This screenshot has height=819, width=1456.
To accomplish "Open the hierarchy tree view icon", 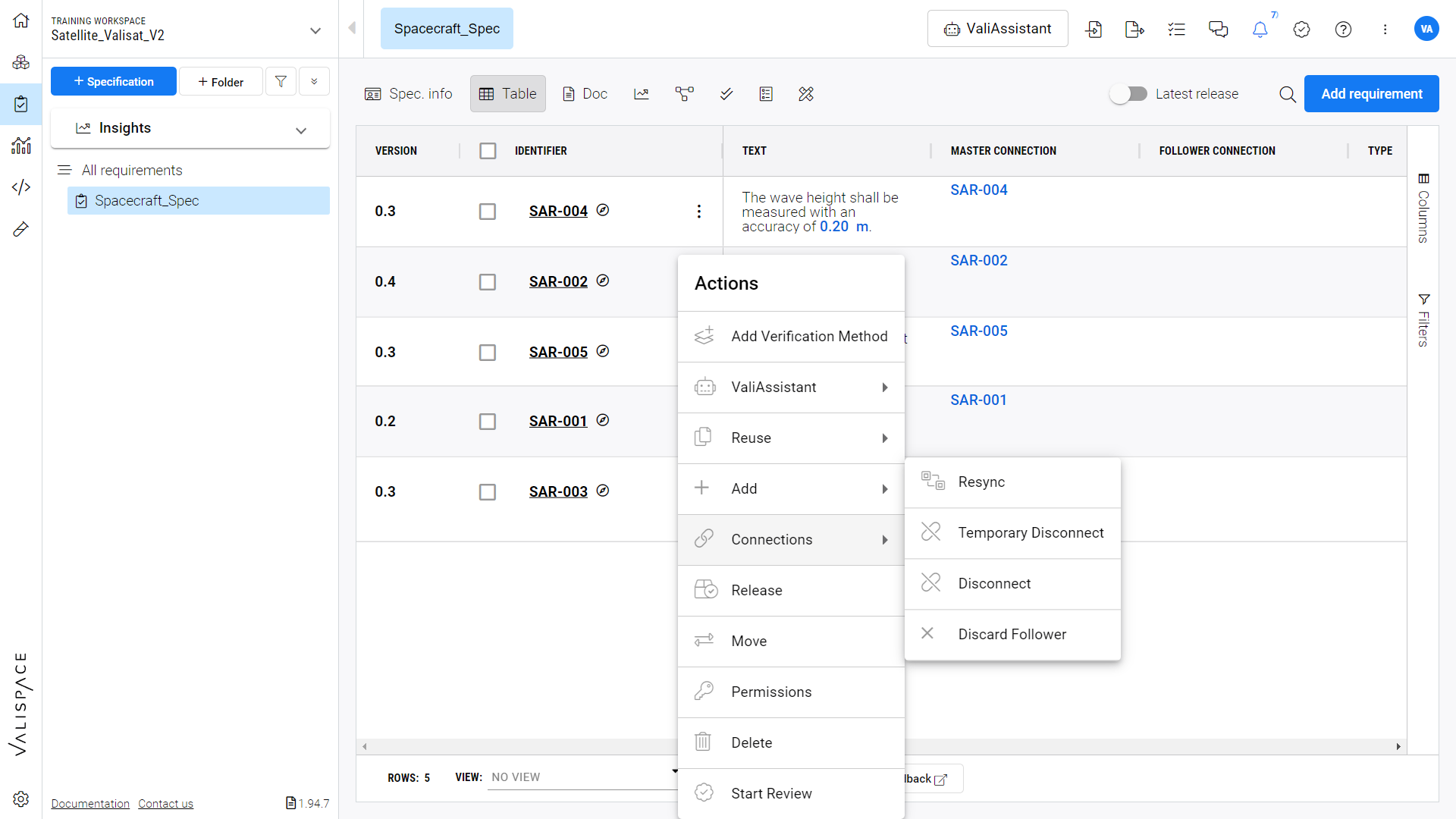I will tap(684, 94).
